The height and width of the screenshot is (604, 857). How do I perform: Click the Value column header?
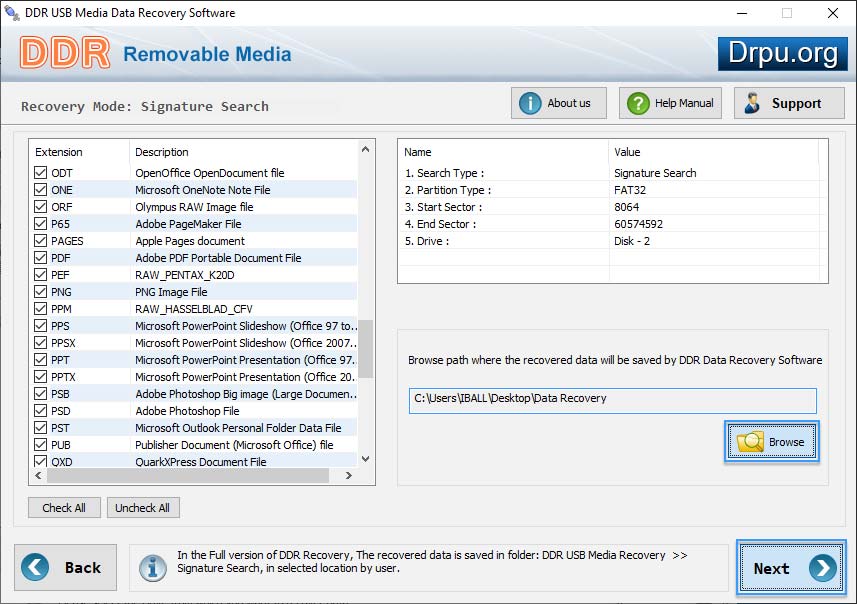tap(713, 152)
